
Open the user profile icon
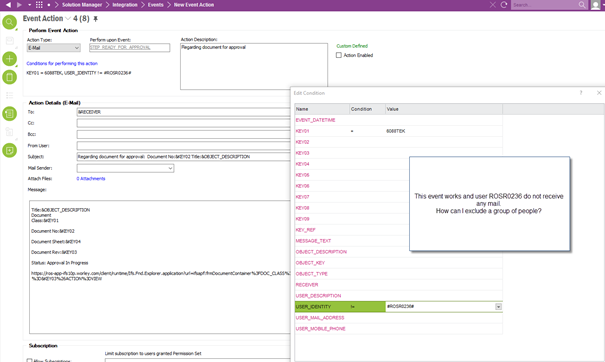click(x=596, y=5)
